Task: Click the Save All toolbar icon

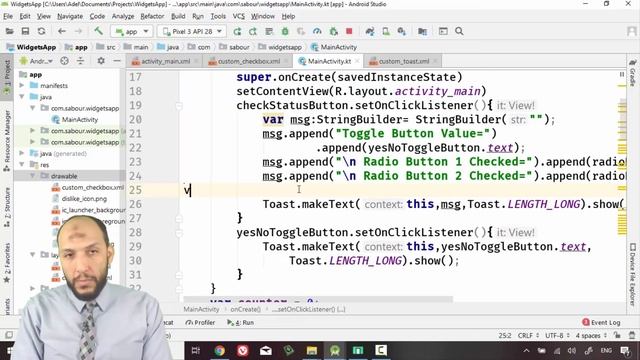Action: tap(25, 31)
